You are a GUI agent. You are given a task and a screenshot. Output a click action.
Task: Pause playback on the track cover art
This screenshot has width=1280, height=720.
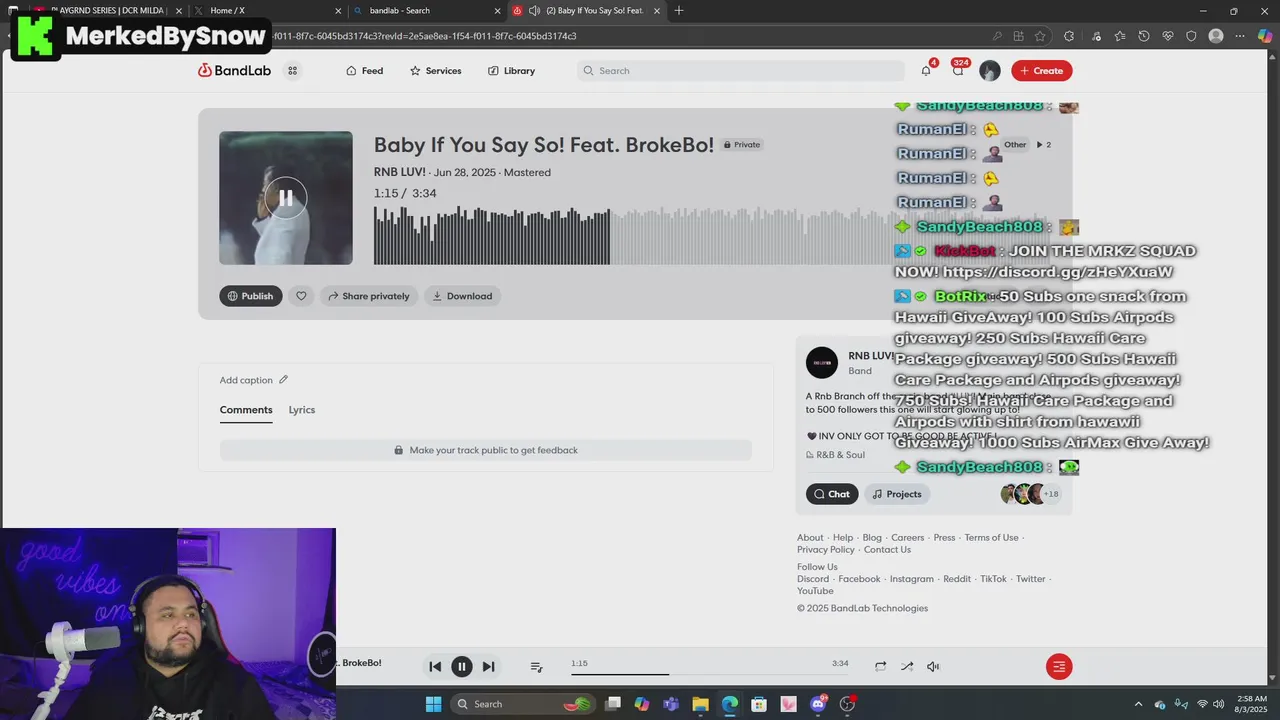[x=286, y=198]
